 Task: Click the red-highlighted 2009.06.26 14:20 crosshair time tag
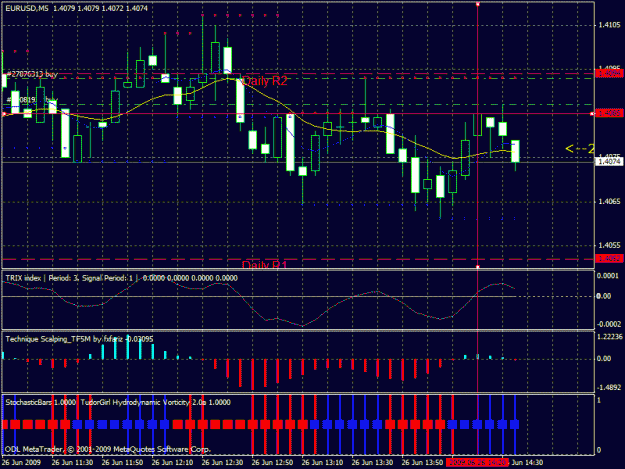[x=478, y=463]
